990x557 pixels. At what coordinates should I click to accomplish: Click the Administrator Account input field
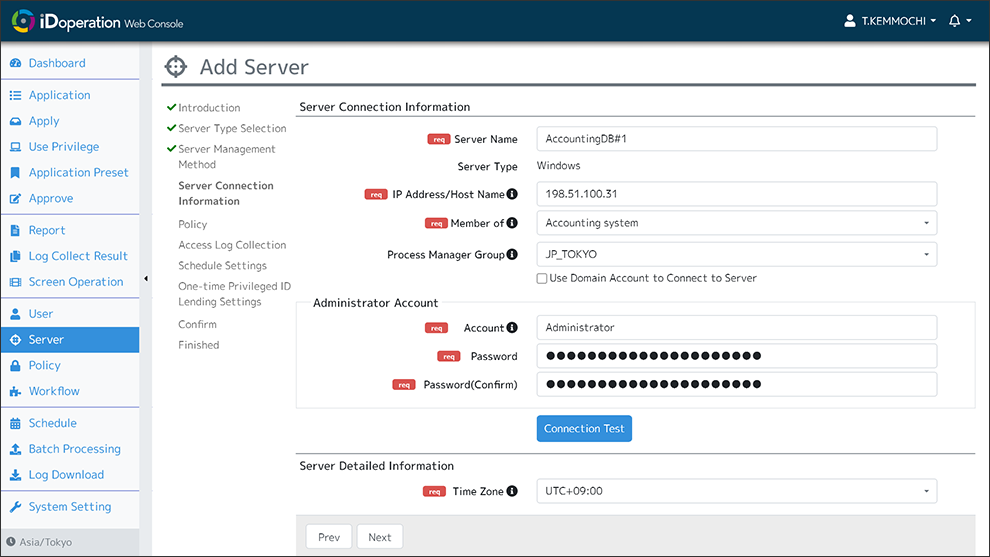point(737,328)
